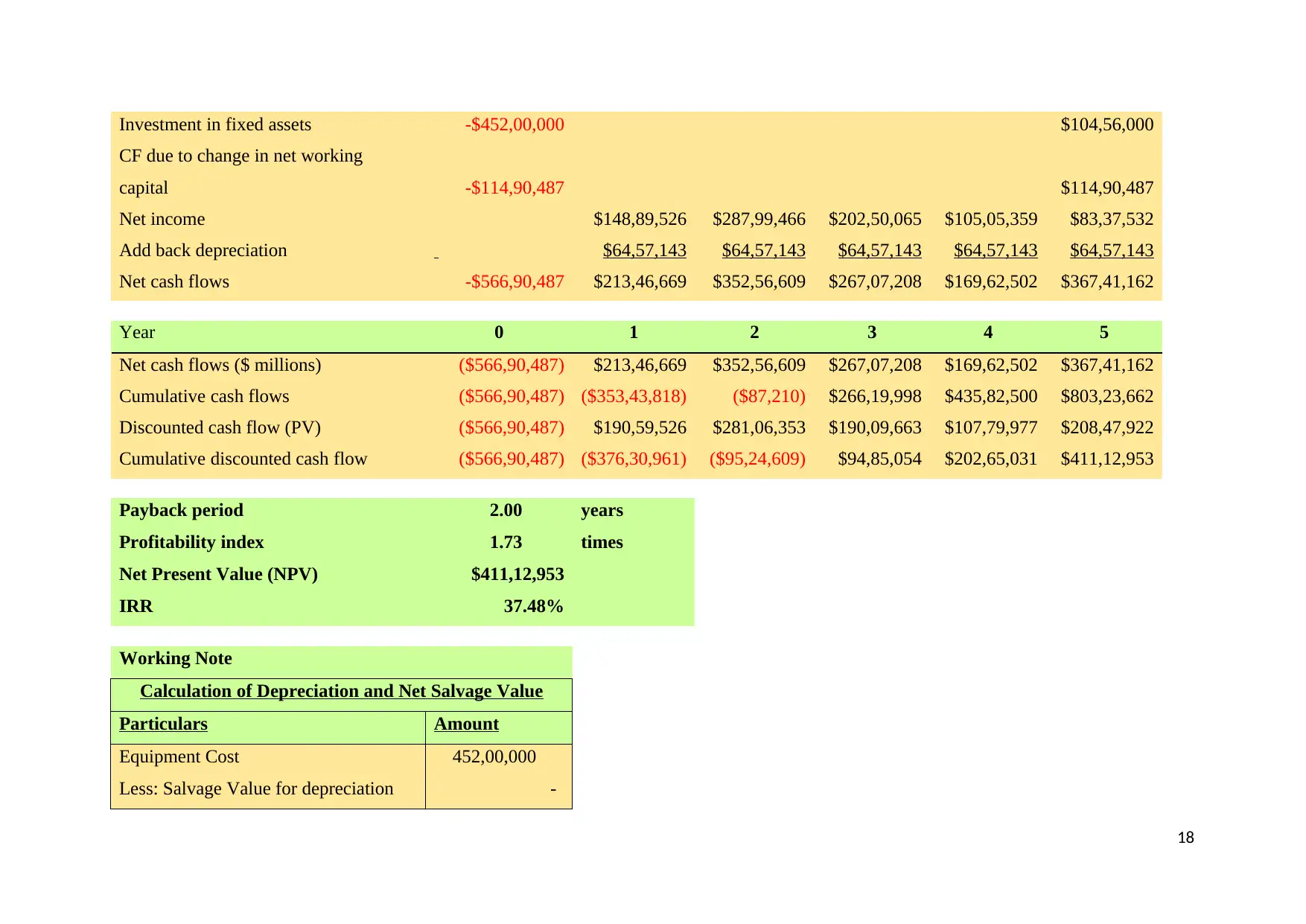
Task: Select year column header 5
Action: (1104, 332)
